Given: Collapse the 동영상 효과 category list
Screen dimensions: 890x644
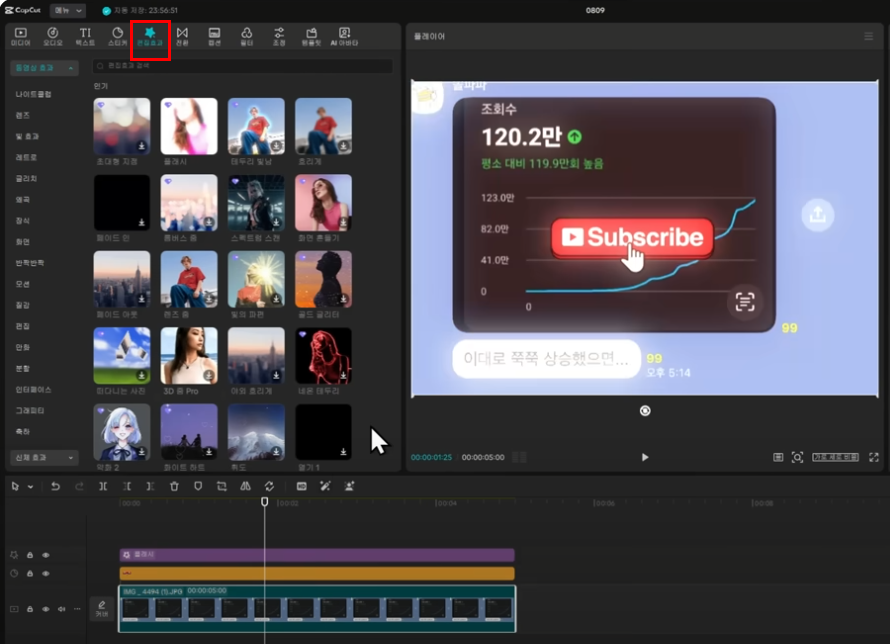Looking at the screenshot, I should pos(44,68).
